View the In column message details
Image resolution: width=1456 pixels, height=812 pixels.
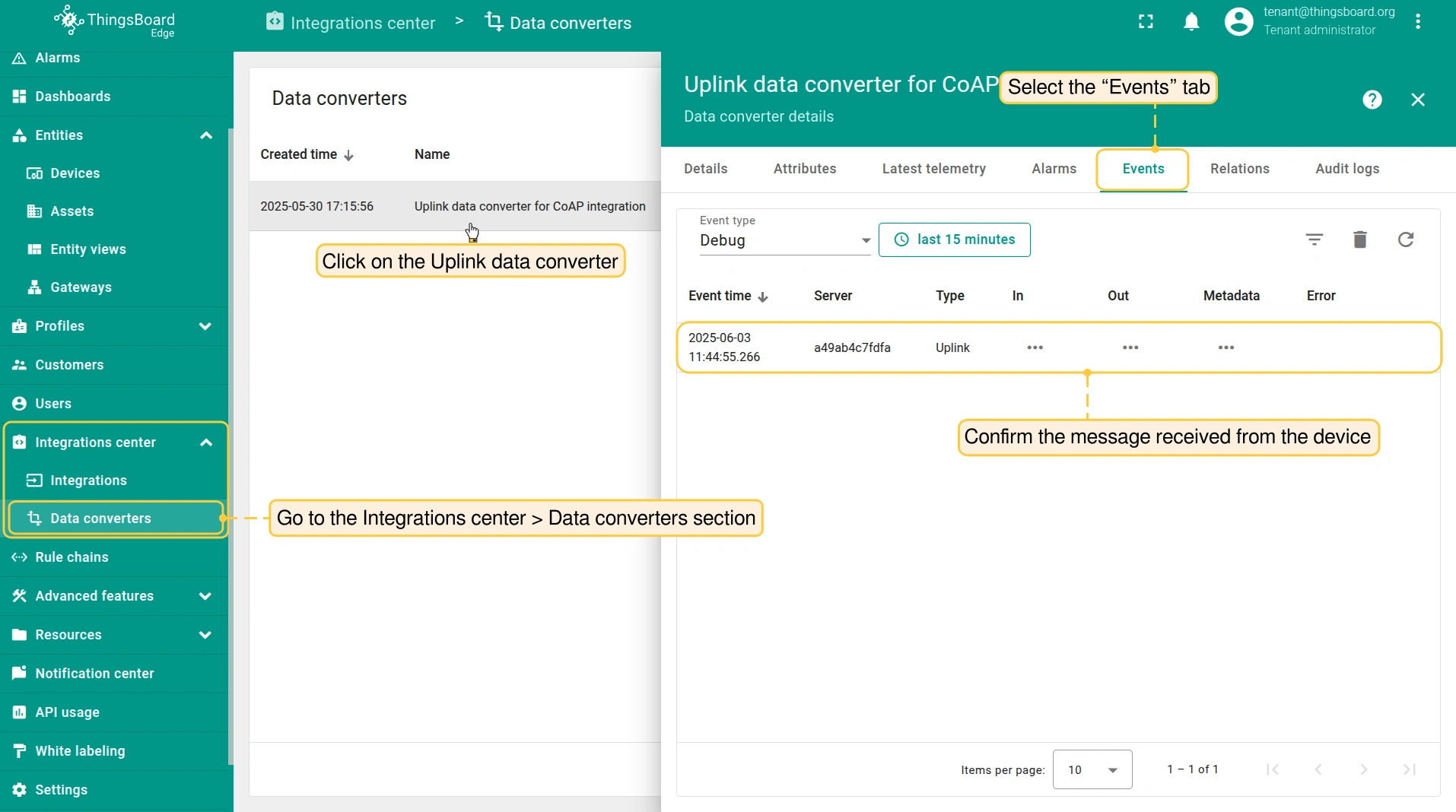[1035, 347]
